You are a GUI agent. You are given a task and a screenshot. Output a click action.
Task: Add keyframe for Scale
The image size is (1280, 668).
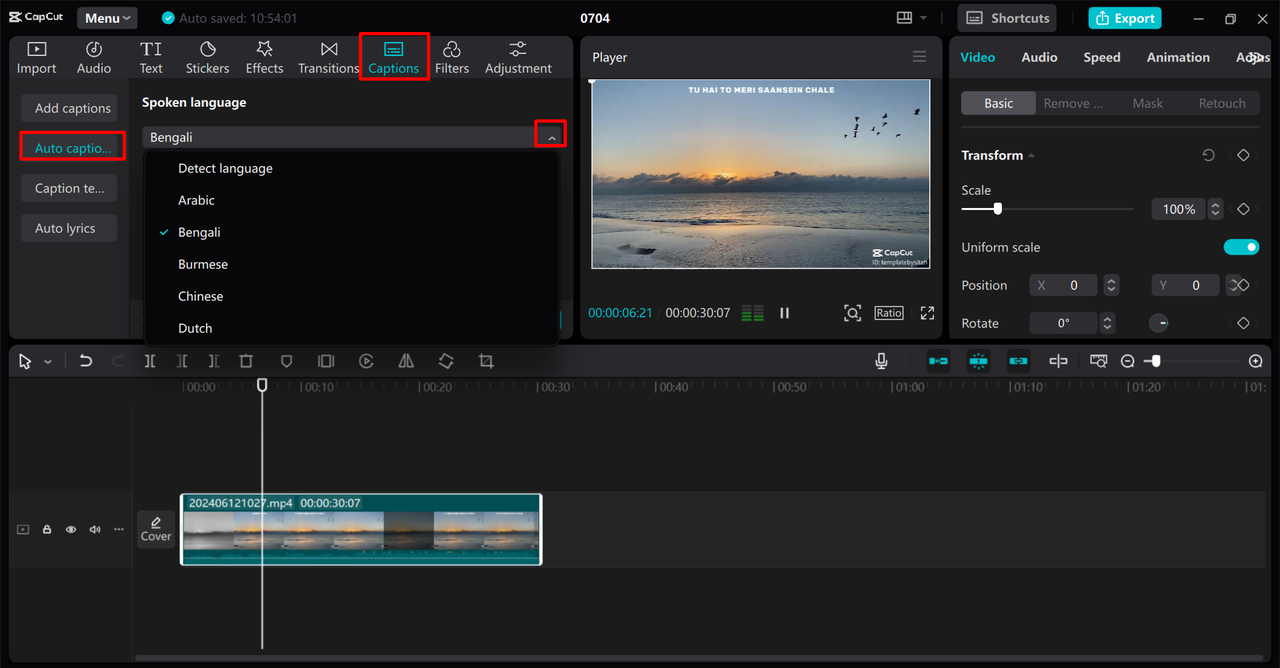[1243, 209]
